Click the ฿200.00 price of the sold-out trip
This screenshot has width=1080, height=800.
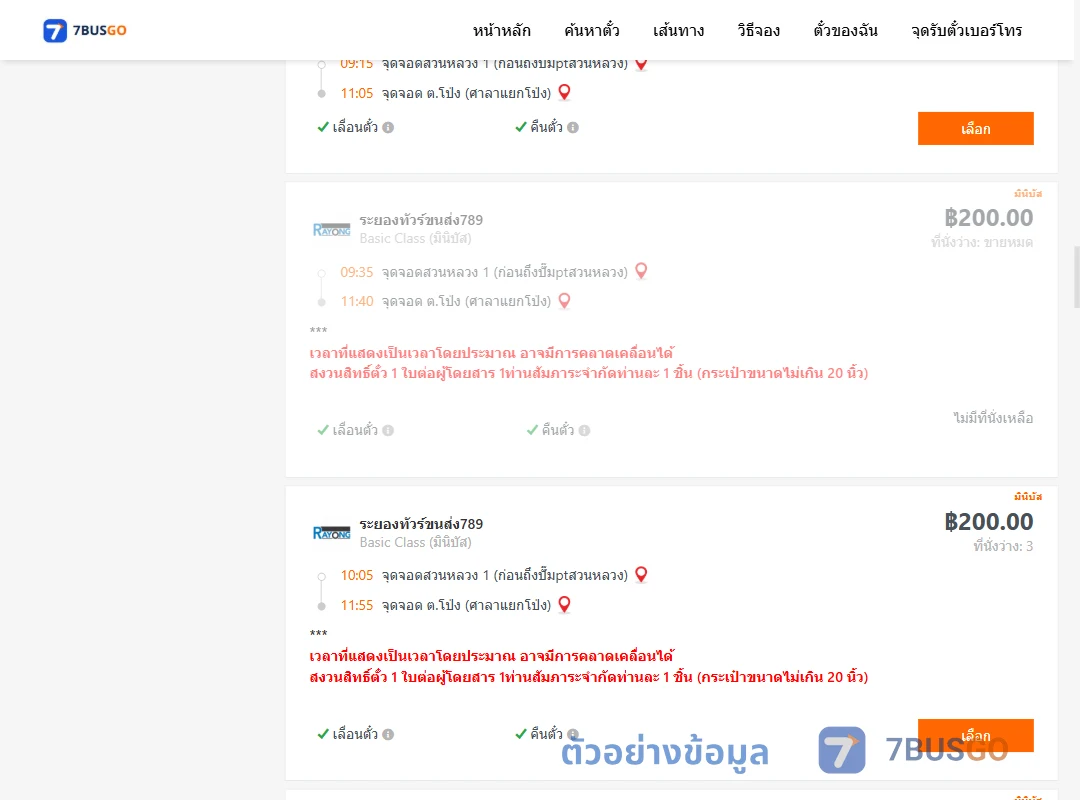[x=988, y=218]
